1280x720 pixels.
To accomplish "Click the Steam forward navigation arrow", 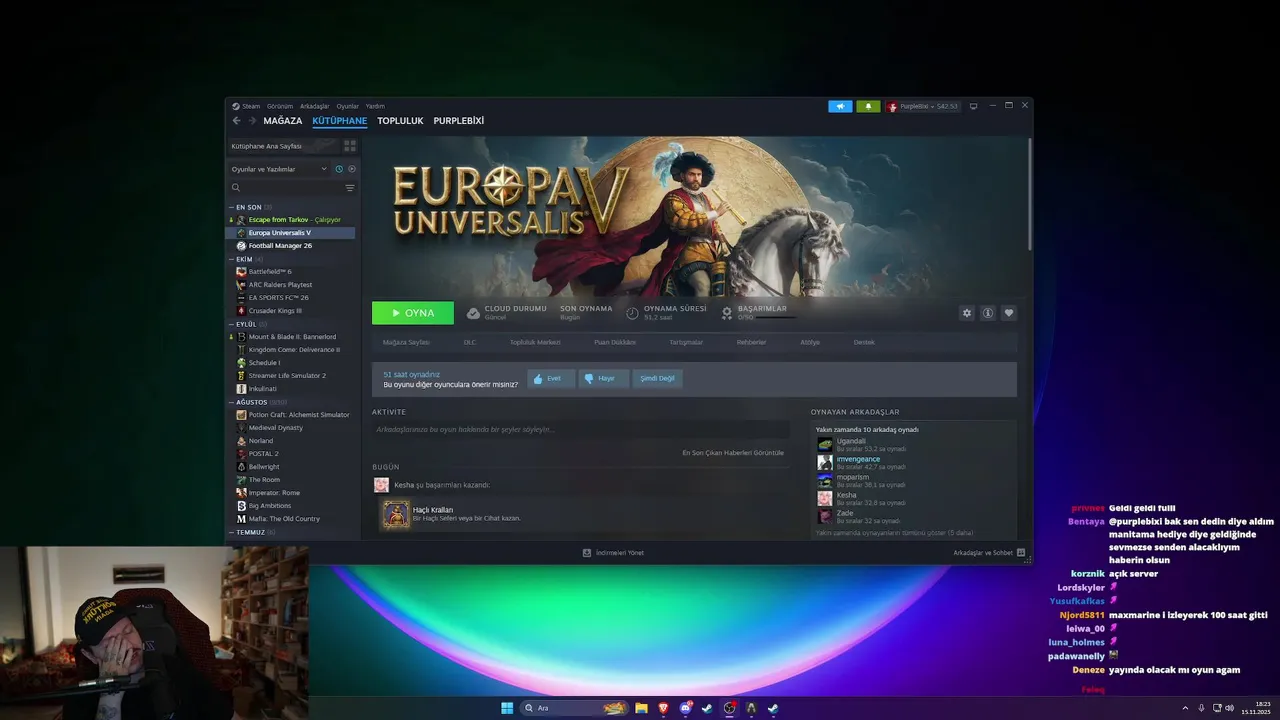I will point(252,121).
